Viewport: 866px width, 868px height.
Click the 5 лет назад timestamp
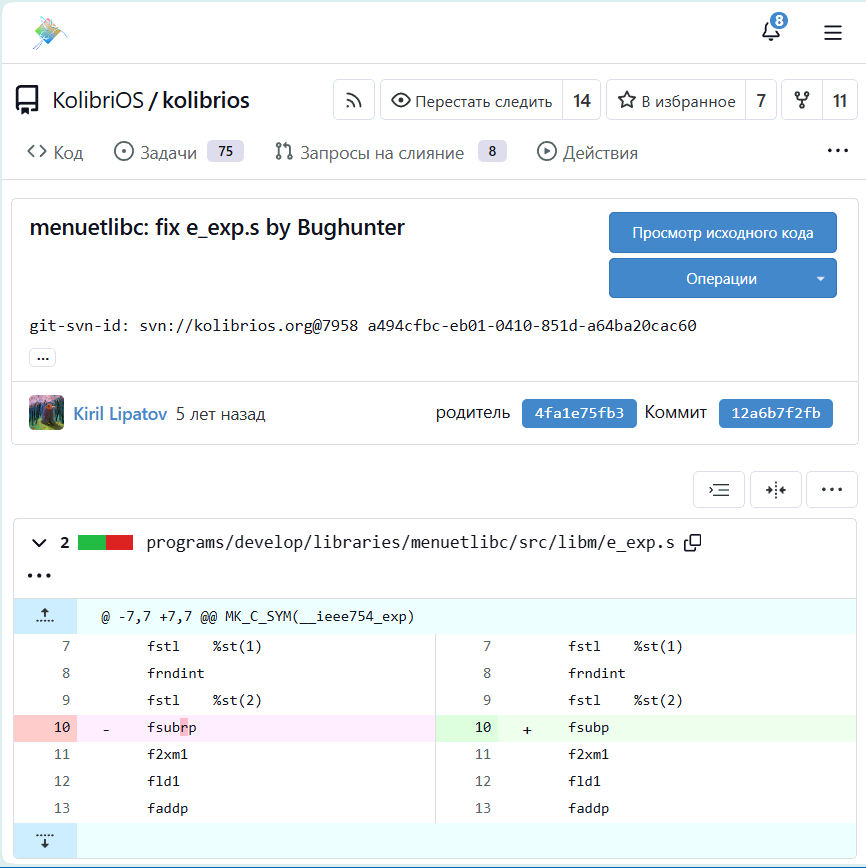[220, 414]
